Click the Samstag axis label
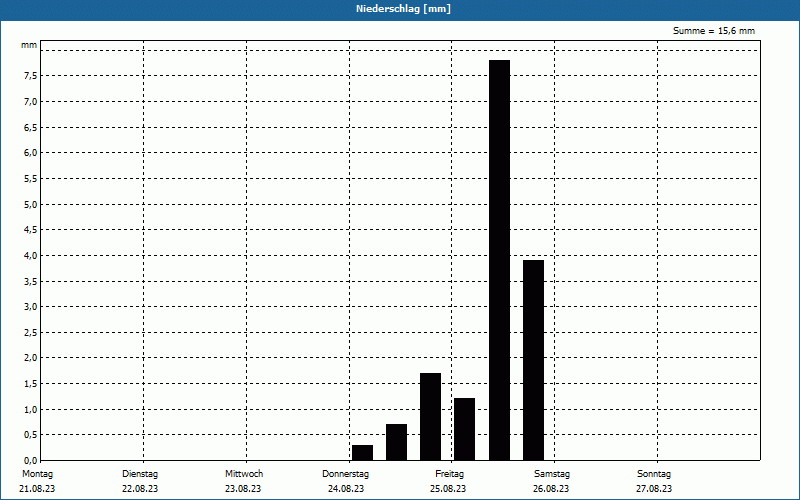The width and height of the screenshot is (800, 500). point(552,474)
